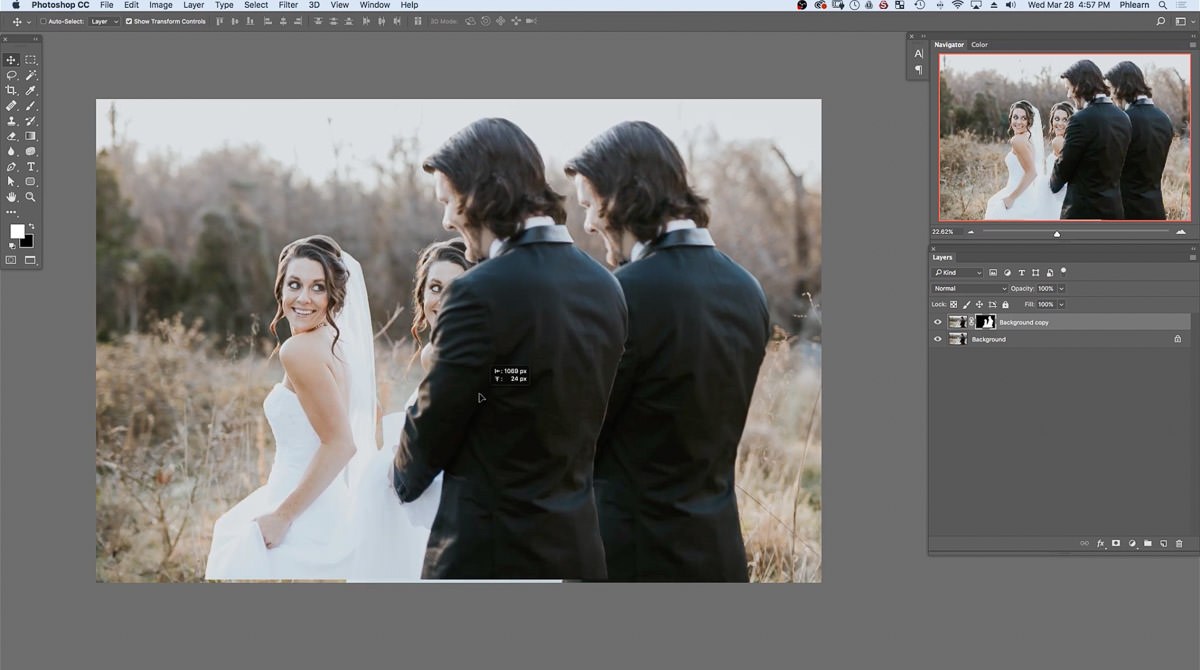Select the Clone Stamp tool
The height and width of the screenshot is (670, 1200).
[x=12, y=121]
